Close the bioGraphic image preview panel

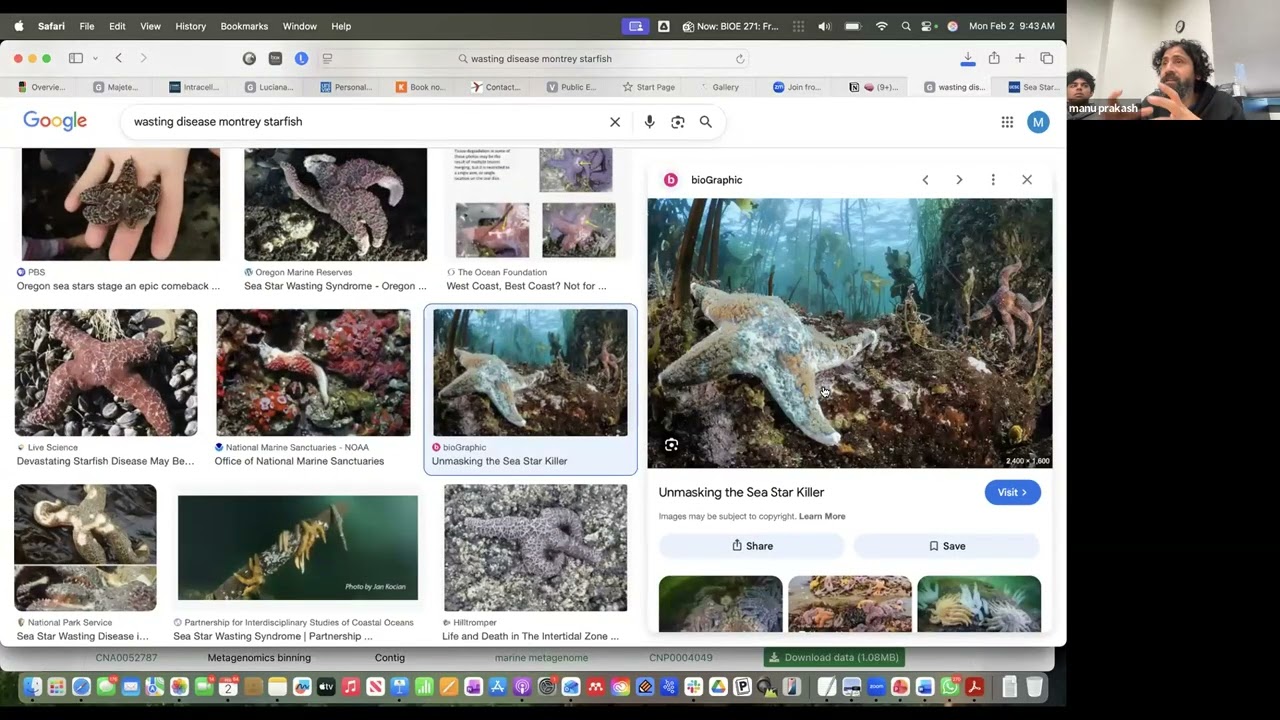tap(1027, 180)
